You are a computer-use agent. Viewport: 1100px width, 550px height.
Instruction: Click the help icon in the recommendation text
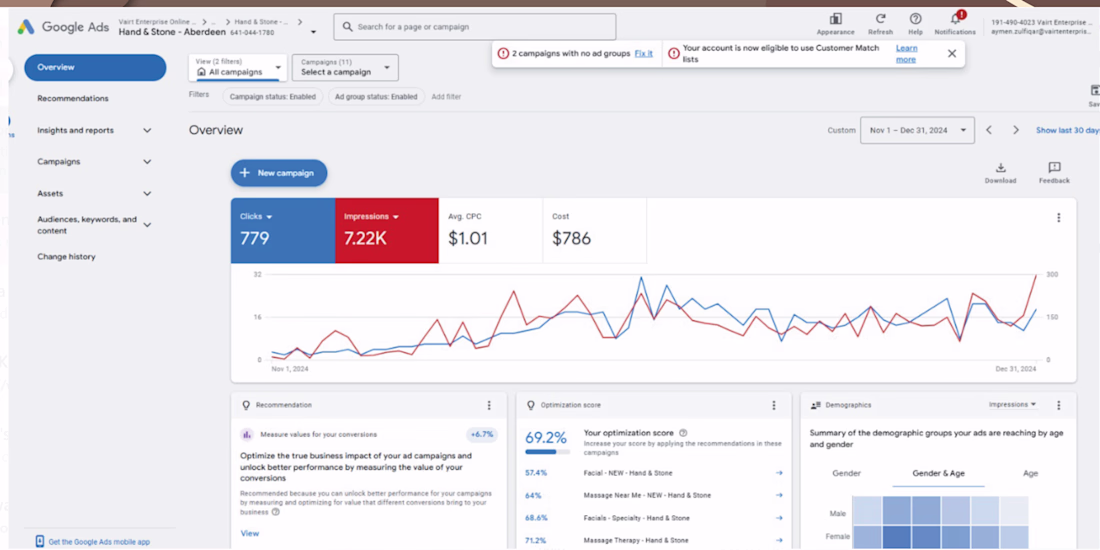pos(276,512)
